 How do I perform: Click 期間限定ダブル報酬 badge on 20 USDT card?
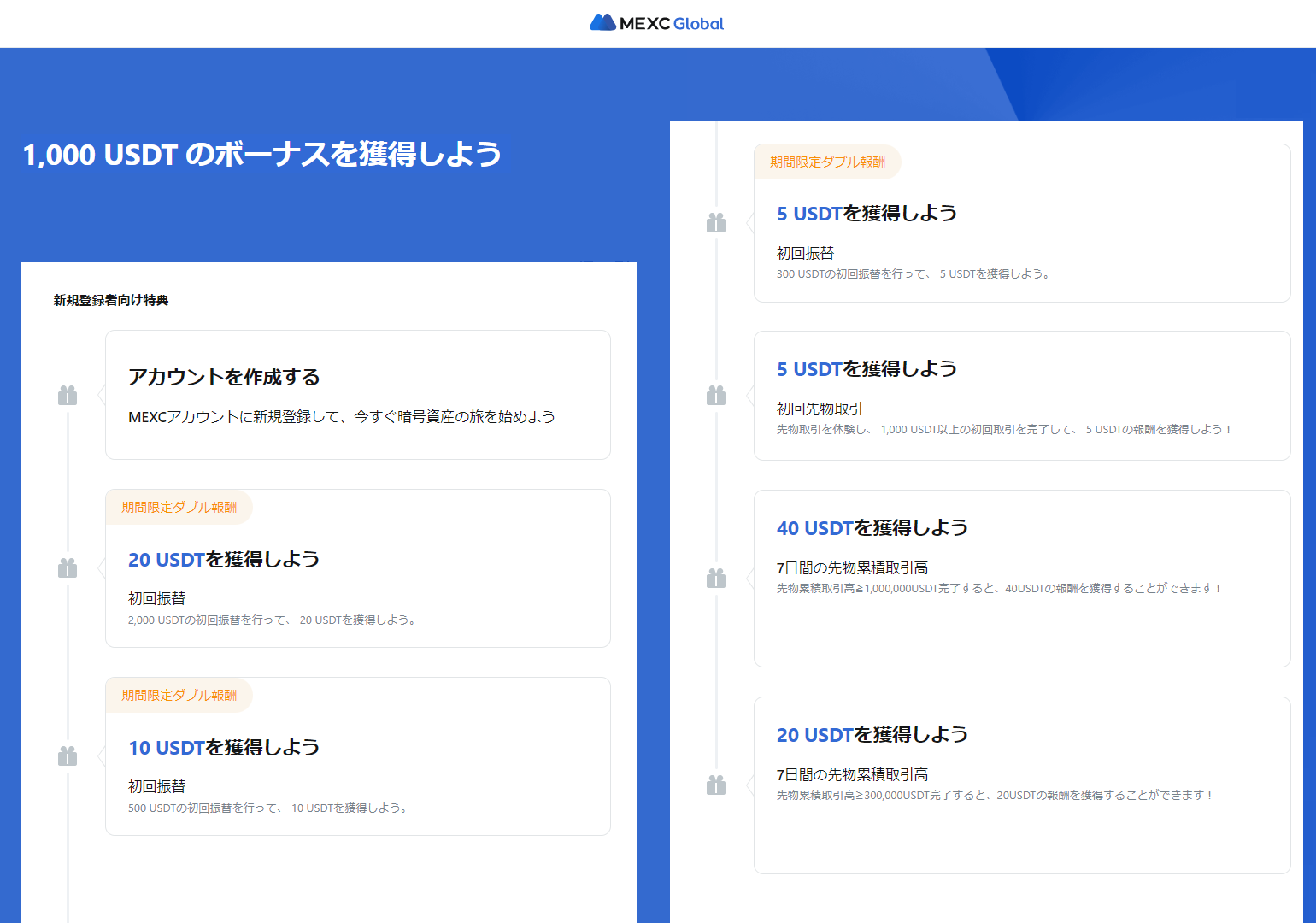(179, 507)
